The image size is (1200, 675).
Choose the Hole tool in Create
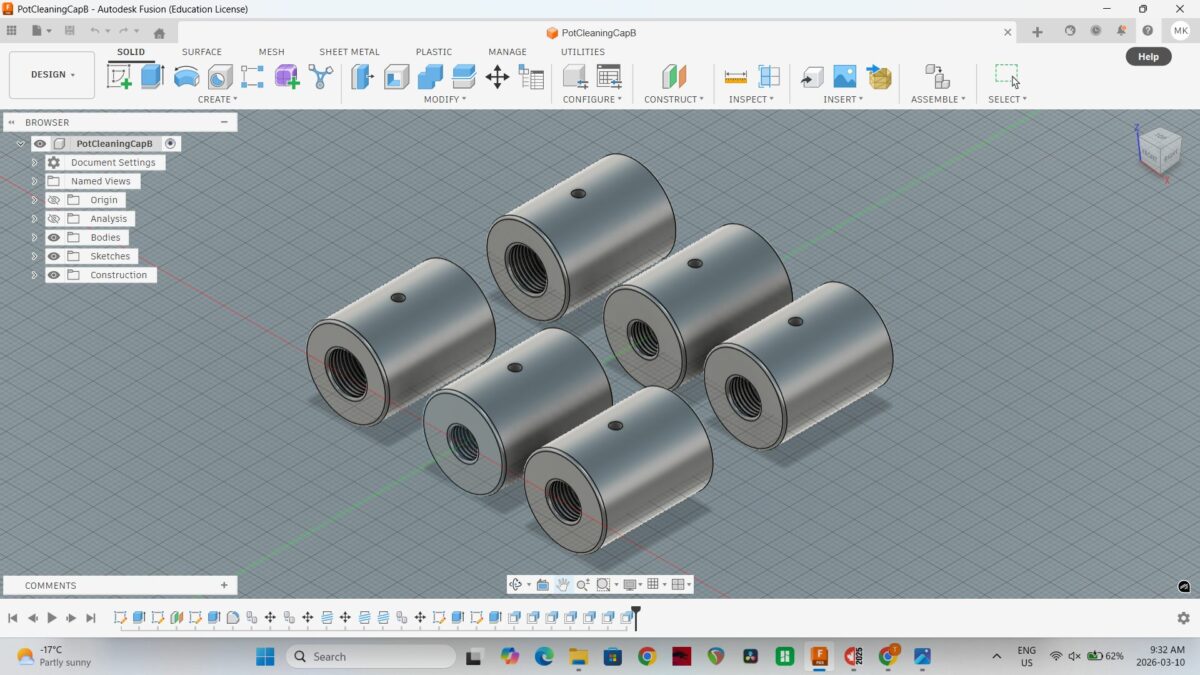point(220,77)
